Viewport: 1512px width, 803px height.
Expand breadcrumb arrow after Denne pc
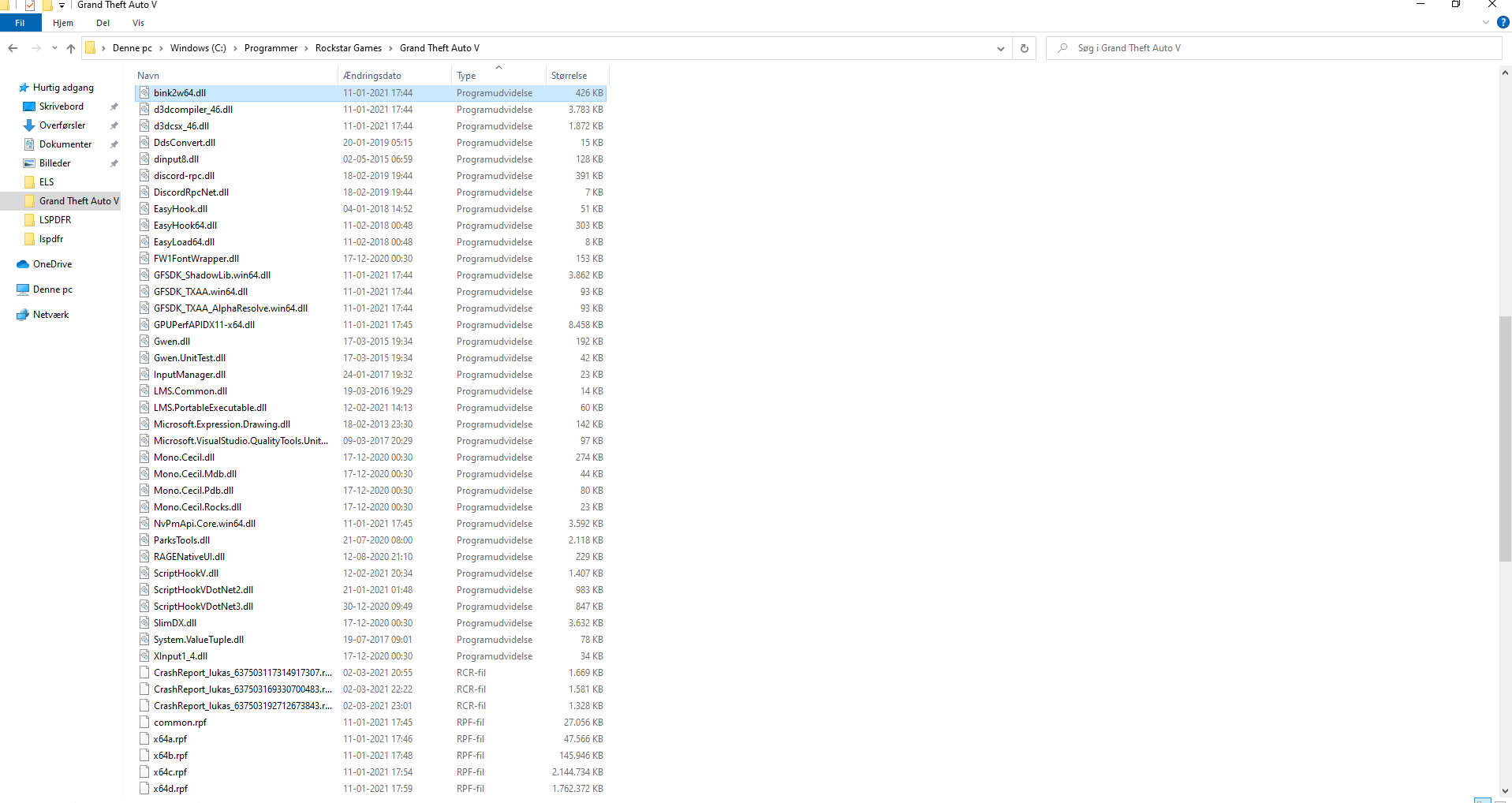[161, 48]
